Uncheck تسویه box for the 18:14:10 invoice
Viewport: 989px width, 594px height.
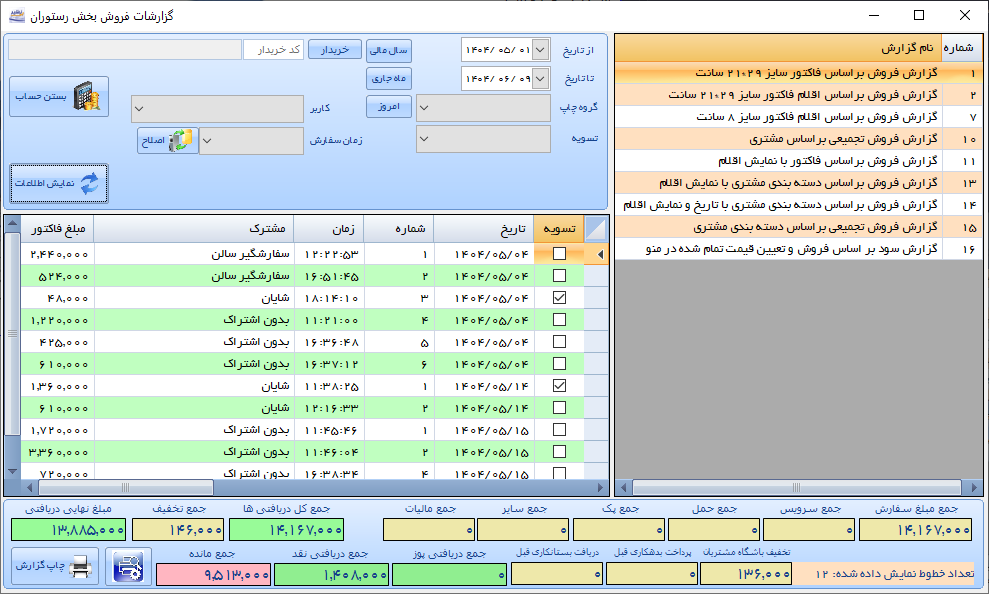tap(559, 298)
